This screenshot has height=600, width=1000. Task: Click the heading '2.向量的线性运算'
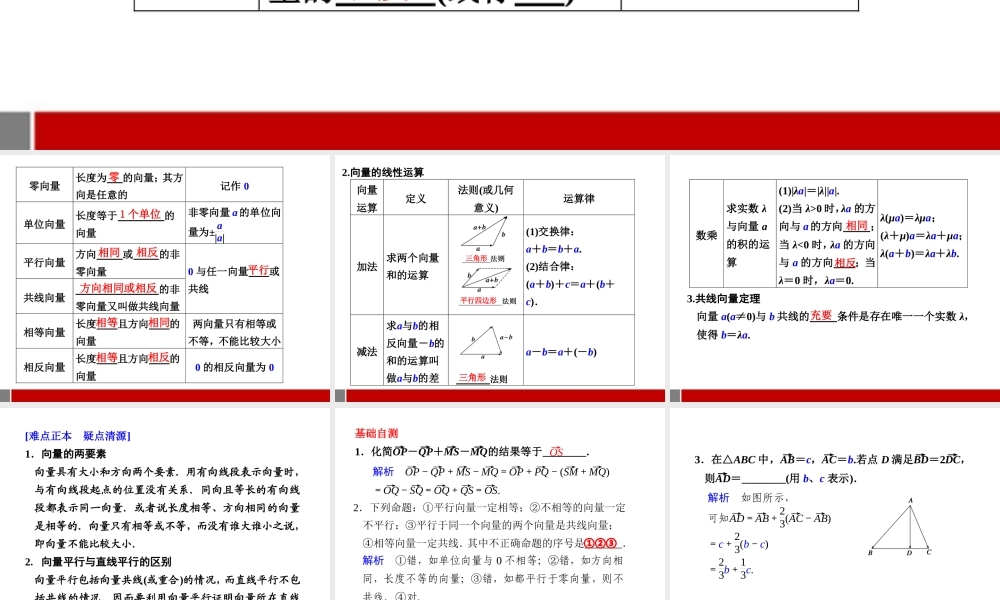click(383, 172)
